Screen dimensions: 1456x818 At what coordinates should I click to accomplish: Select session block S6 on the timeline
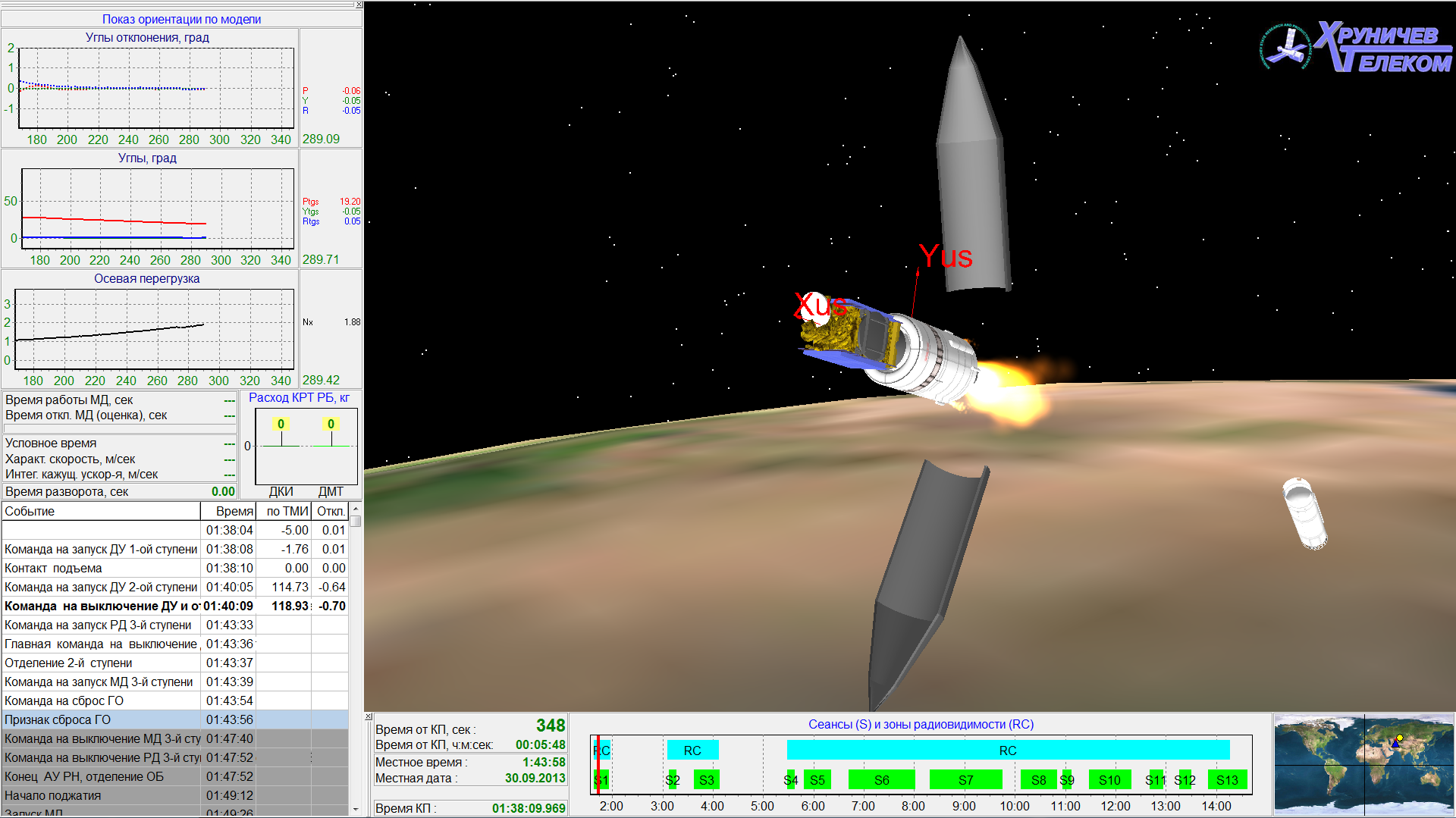(881, 780)
